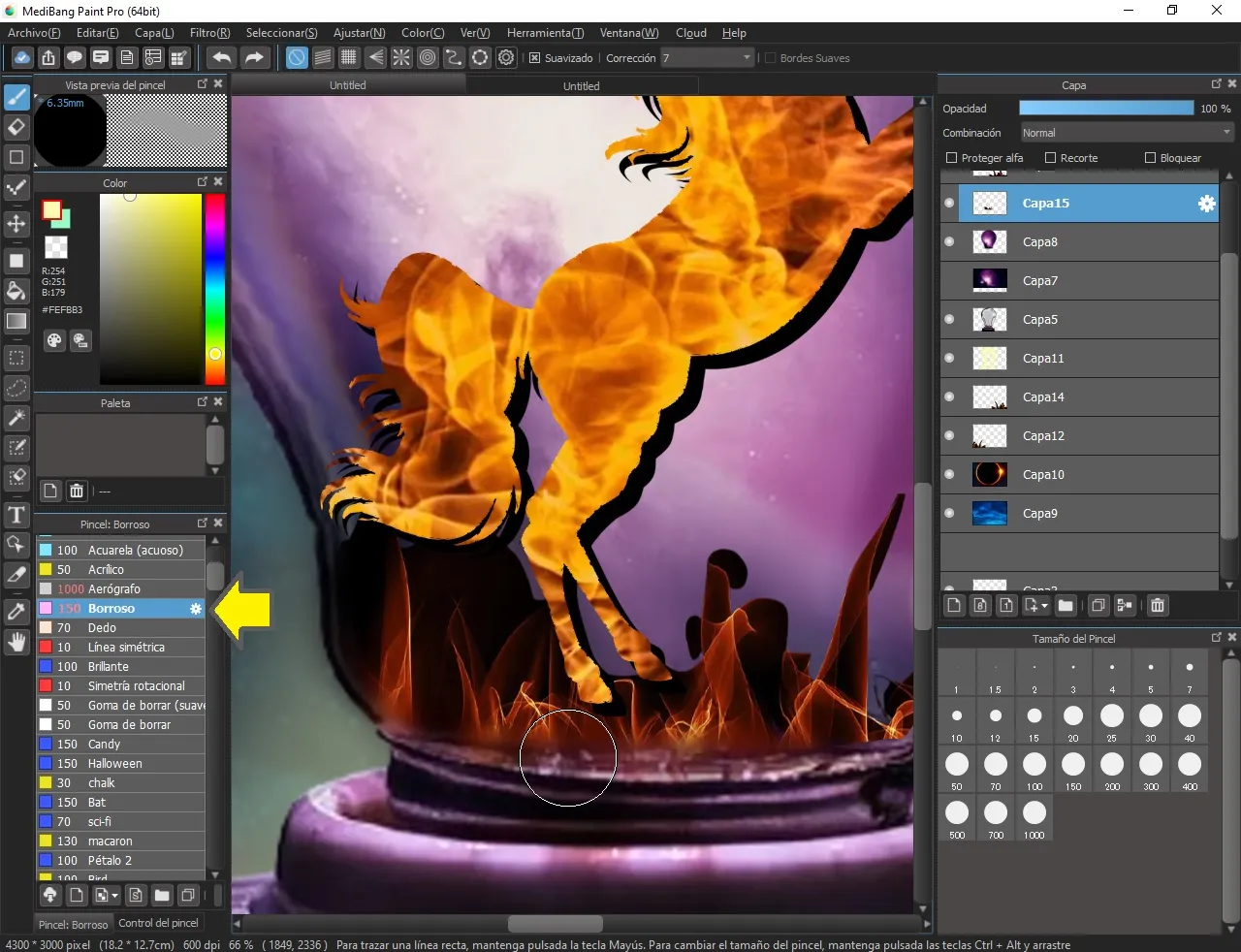Open snap settings gear in toolbar
Image resolution: width=1241 pixels, height=952 pixels.
point(506,58)
